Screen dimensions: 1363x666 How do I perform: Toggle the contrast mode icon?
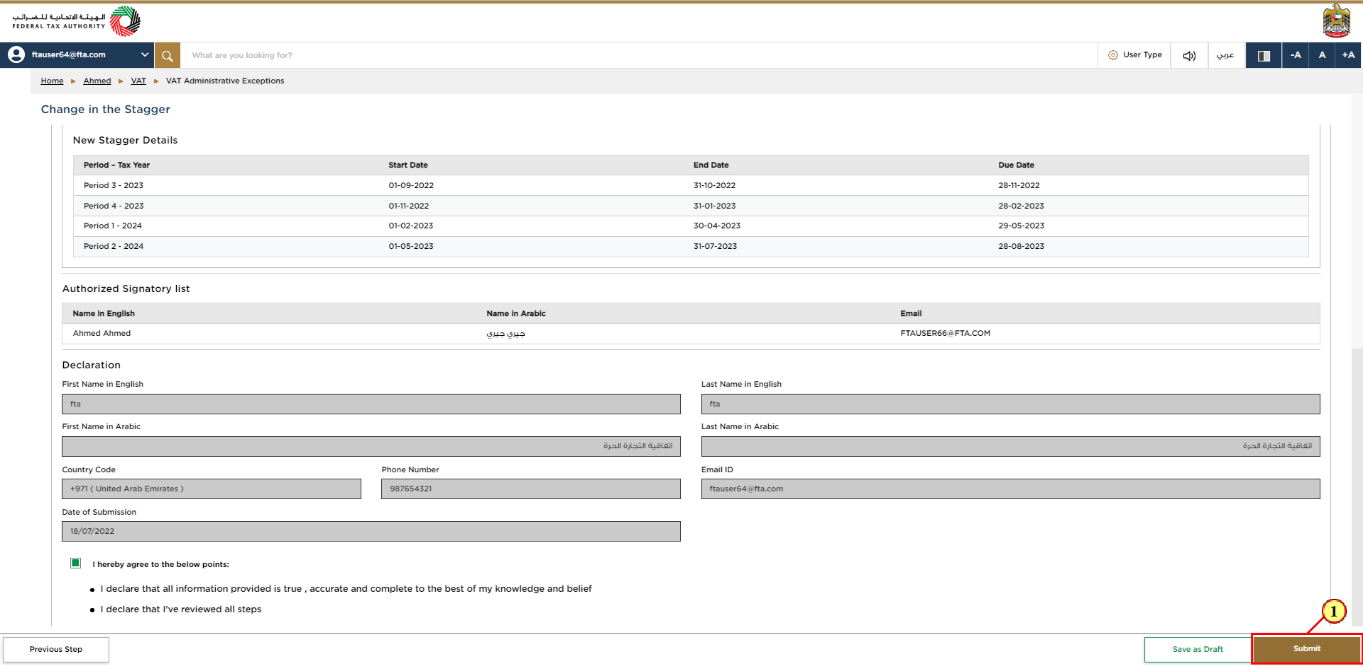point(1264,56)
